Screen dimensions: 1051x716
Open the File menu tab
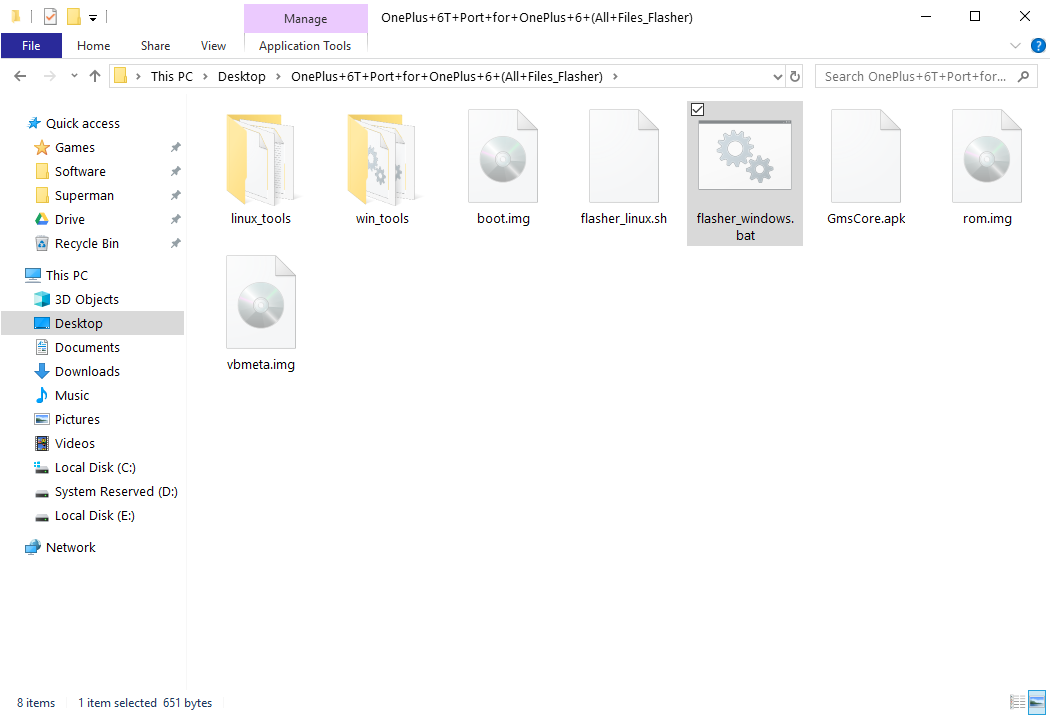coord(32,46)
